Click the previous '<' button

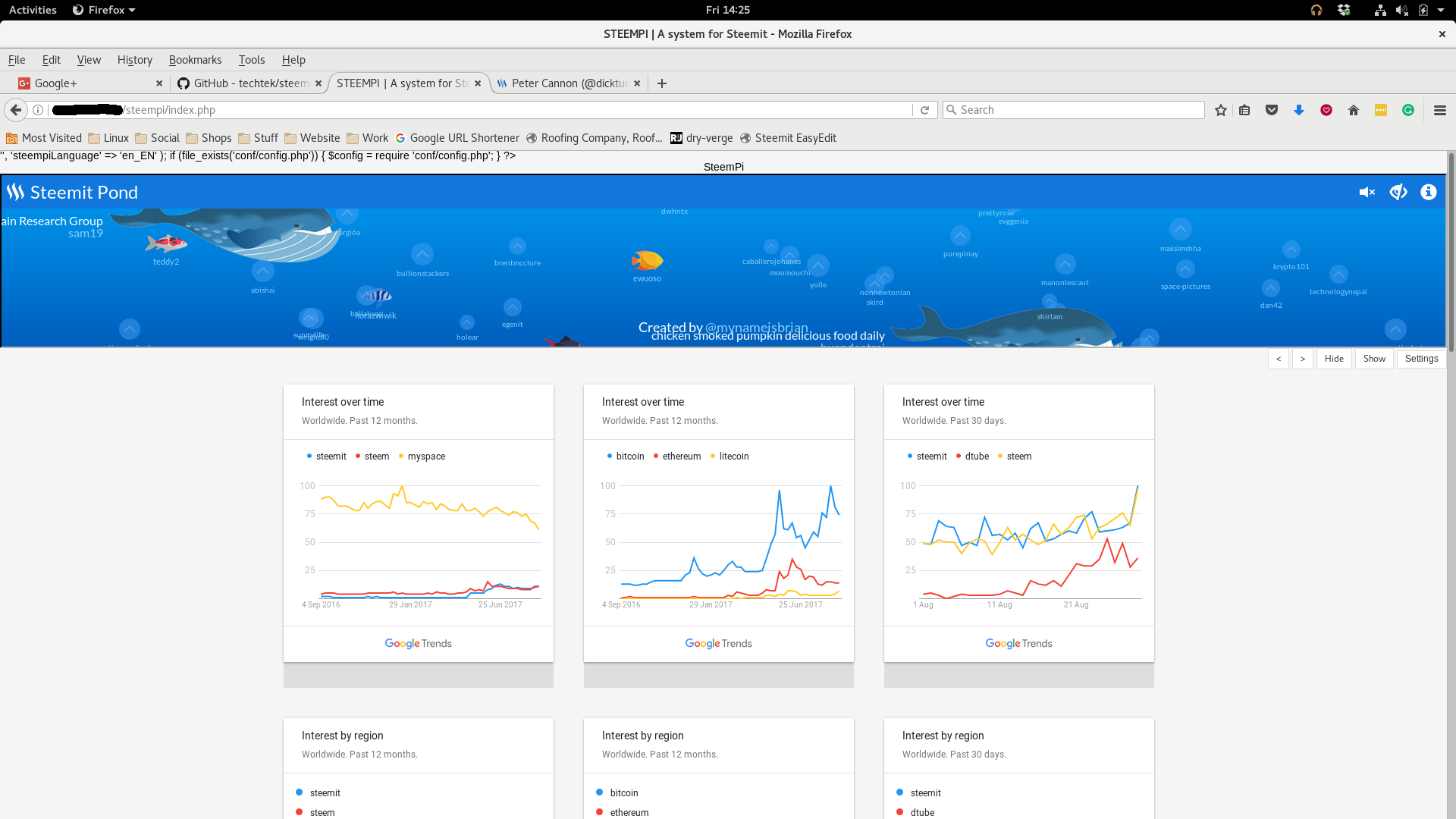click(x=1279, y=359)
